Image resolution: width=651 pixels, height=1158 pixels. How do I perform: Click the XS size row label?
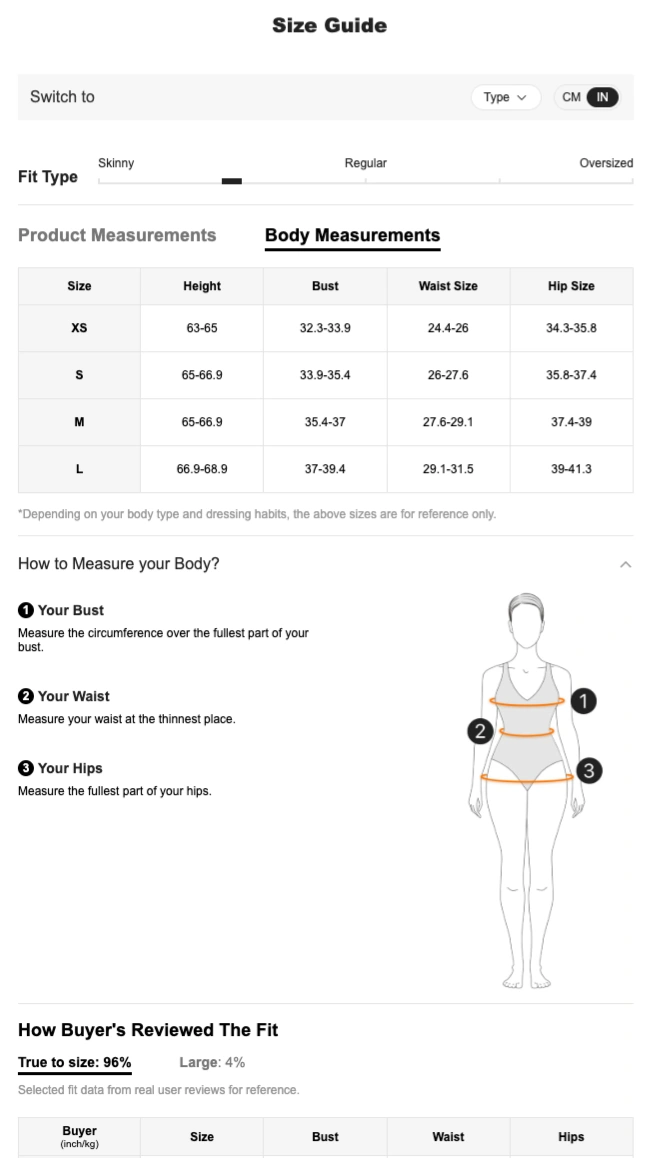tap(79, 328)
